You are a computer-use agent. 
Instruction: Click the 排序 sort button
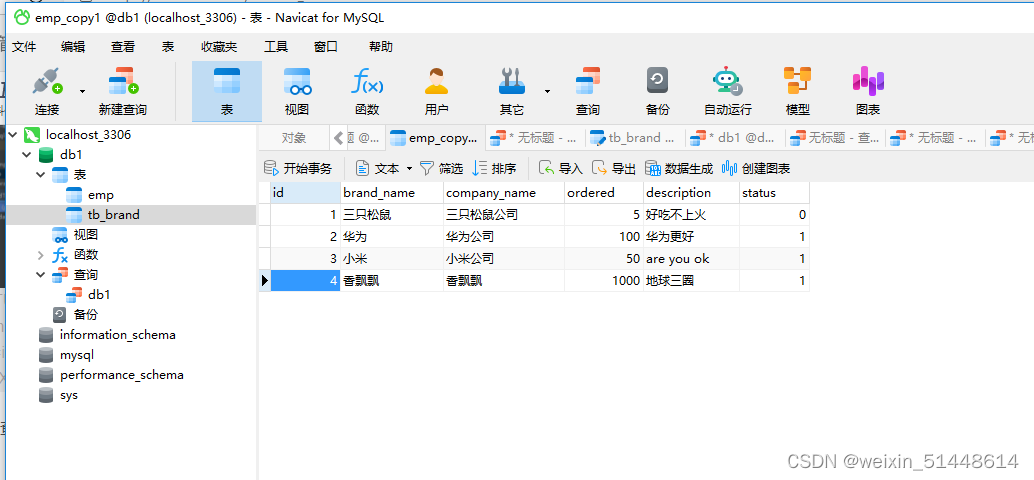click(x=495, y=168)
